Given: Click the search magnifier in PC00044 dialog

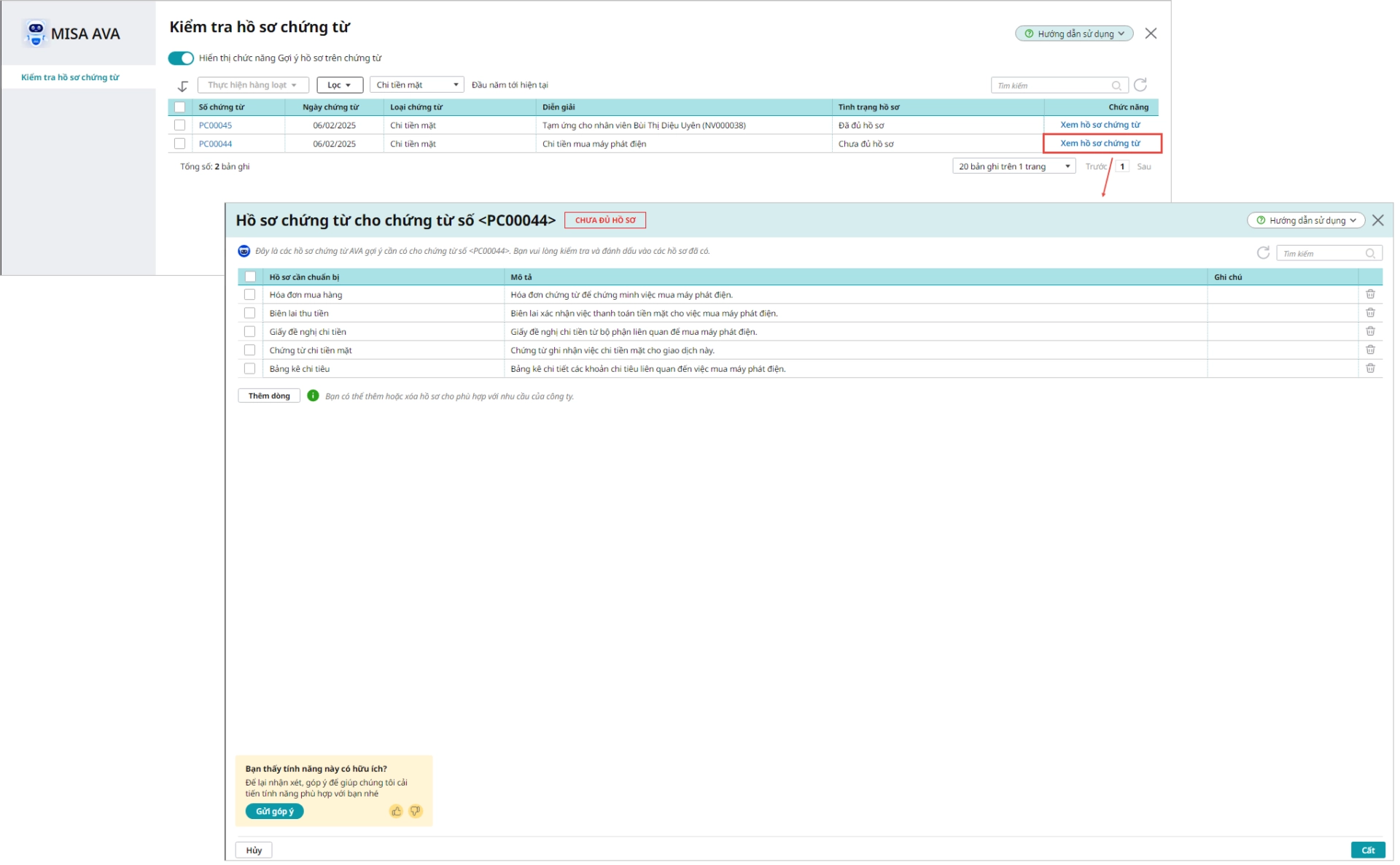Looking at the screenshot, I should (1370, 253).
